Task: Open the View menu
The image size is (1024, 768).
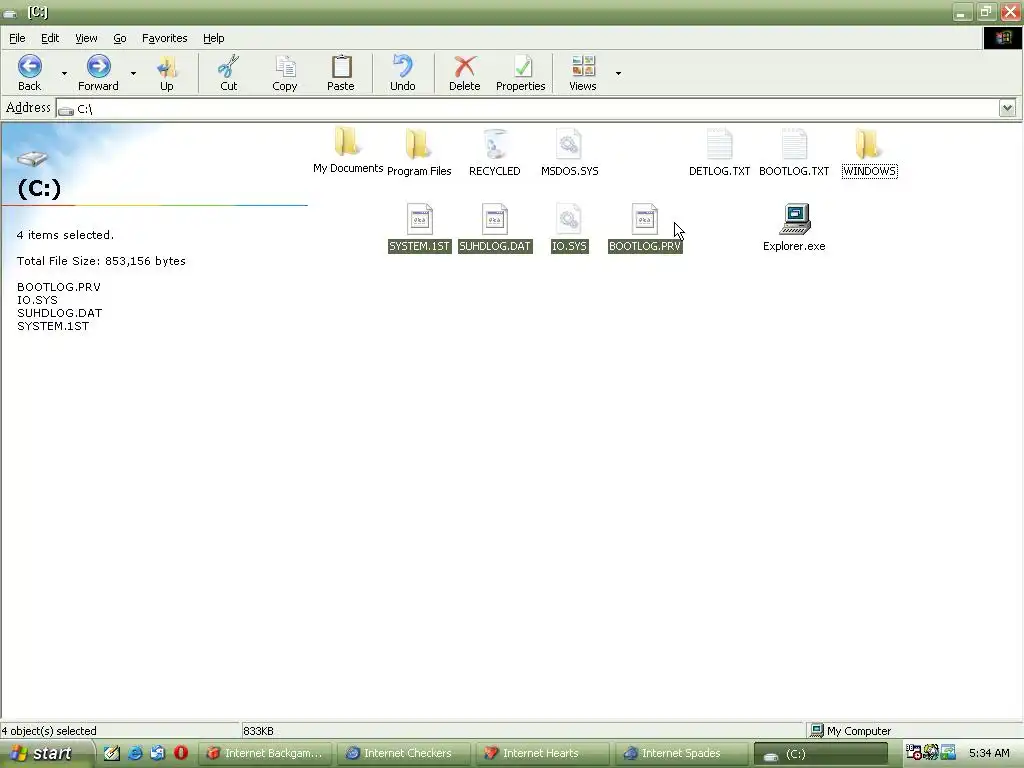Action: tap(86, 38)
